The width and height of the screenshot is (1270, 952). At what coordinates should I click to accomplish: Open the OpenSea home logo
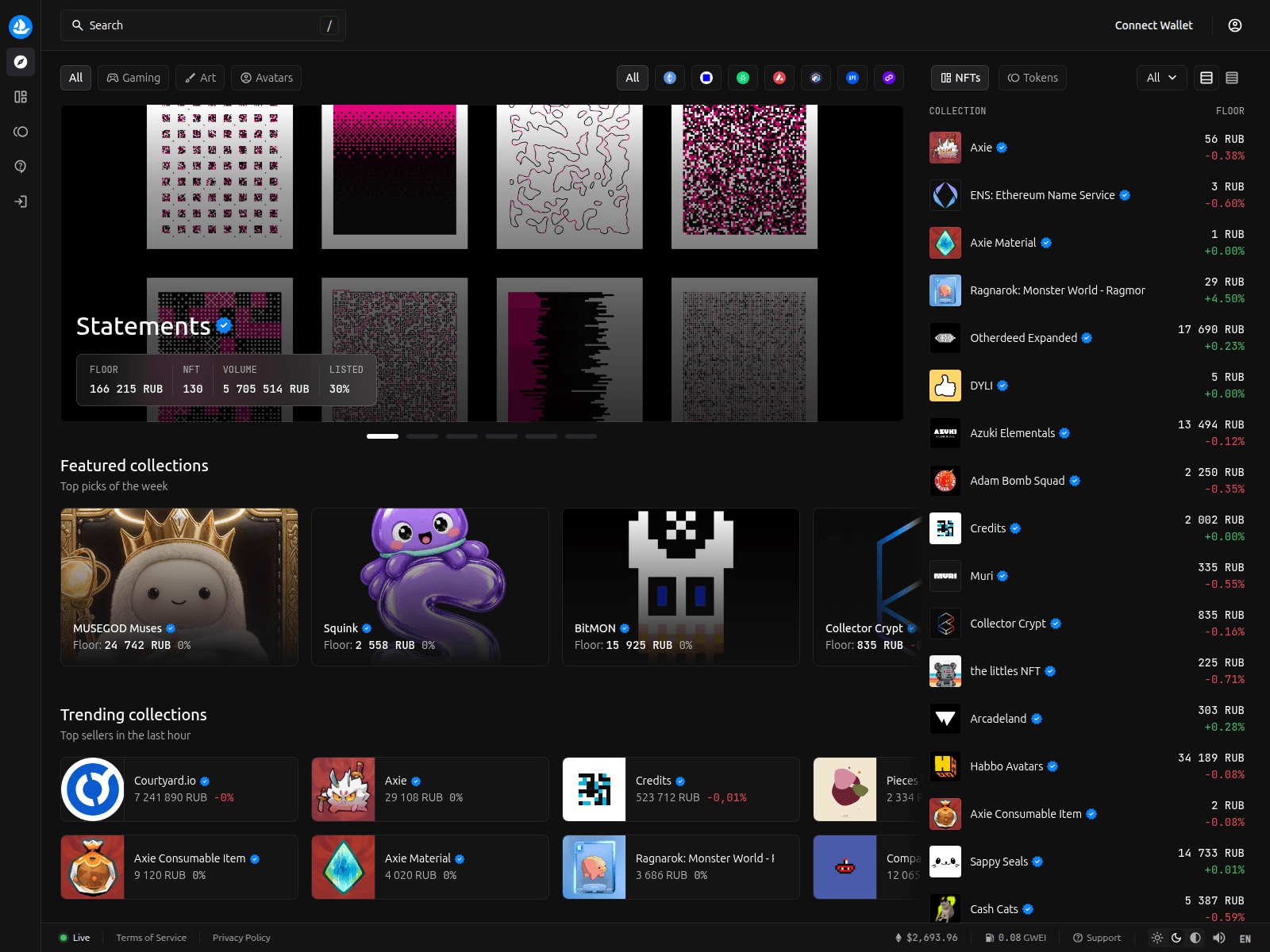pos(21,26)
